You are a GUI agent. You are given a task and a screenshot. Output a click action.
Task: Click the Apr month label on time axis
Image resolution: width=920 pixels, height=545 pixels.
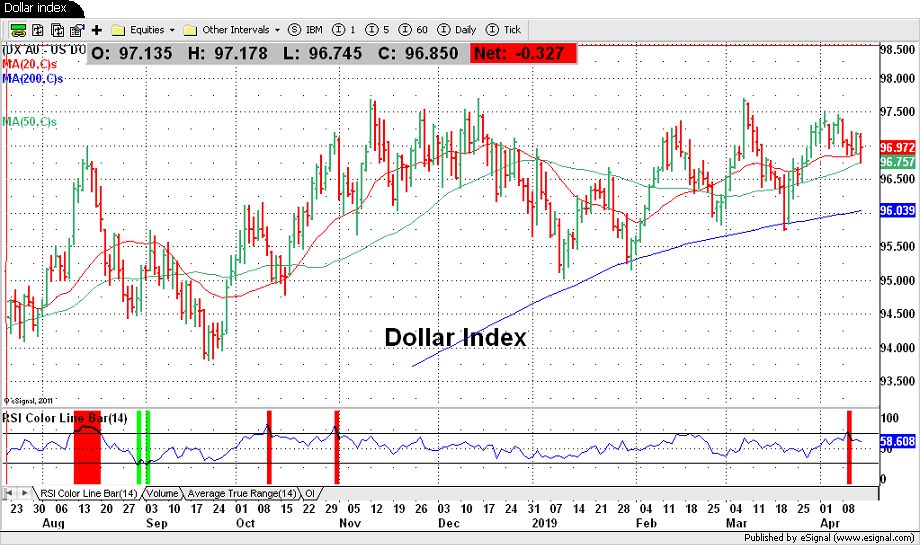[830, 523]
